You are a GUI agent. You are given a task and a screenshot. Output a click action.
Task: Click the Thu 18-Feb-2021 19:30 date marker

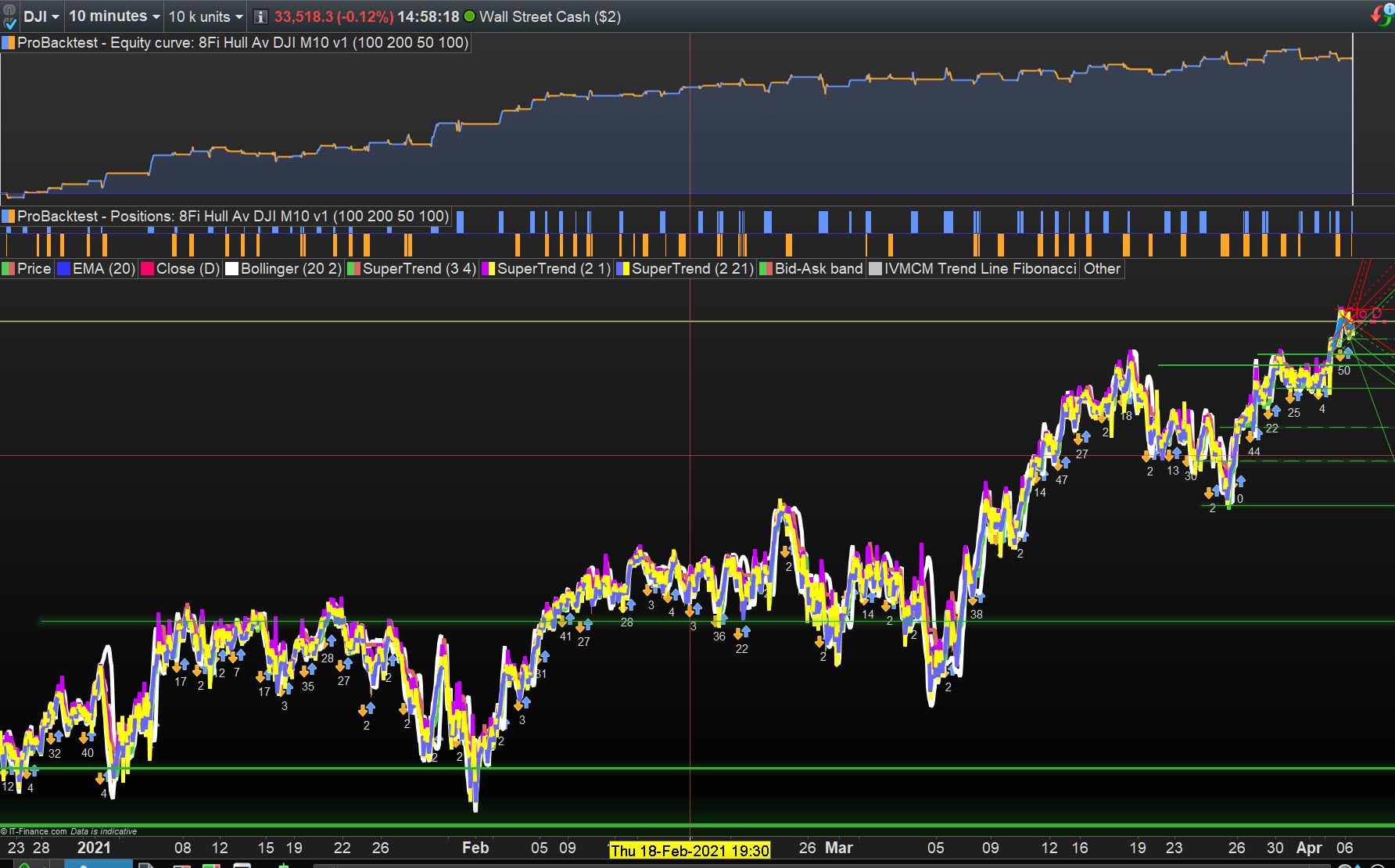pos(690,851)
